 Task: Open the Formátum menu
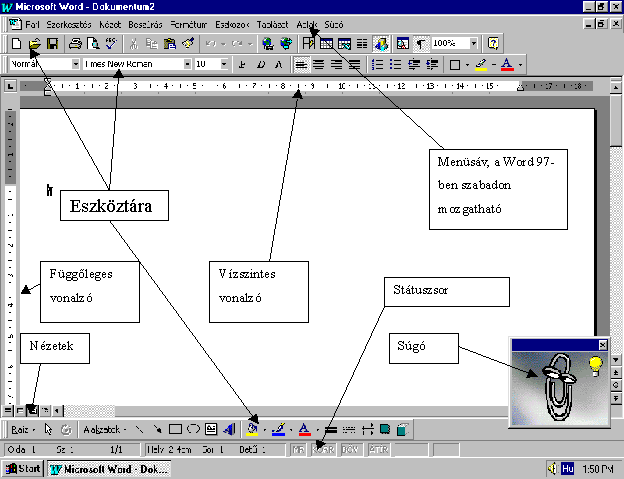click(189, 25)
